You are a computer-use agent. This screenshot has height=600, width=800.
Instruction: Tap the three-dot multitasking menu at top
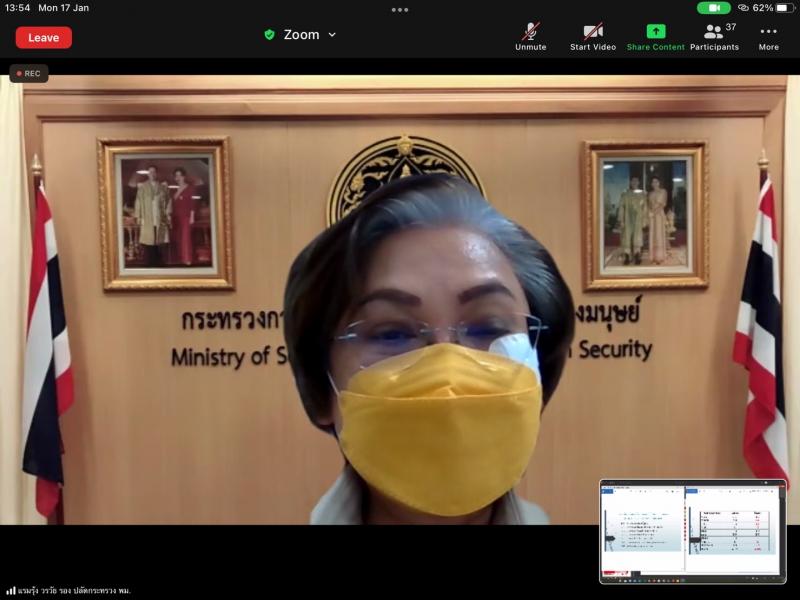point(400,10)
